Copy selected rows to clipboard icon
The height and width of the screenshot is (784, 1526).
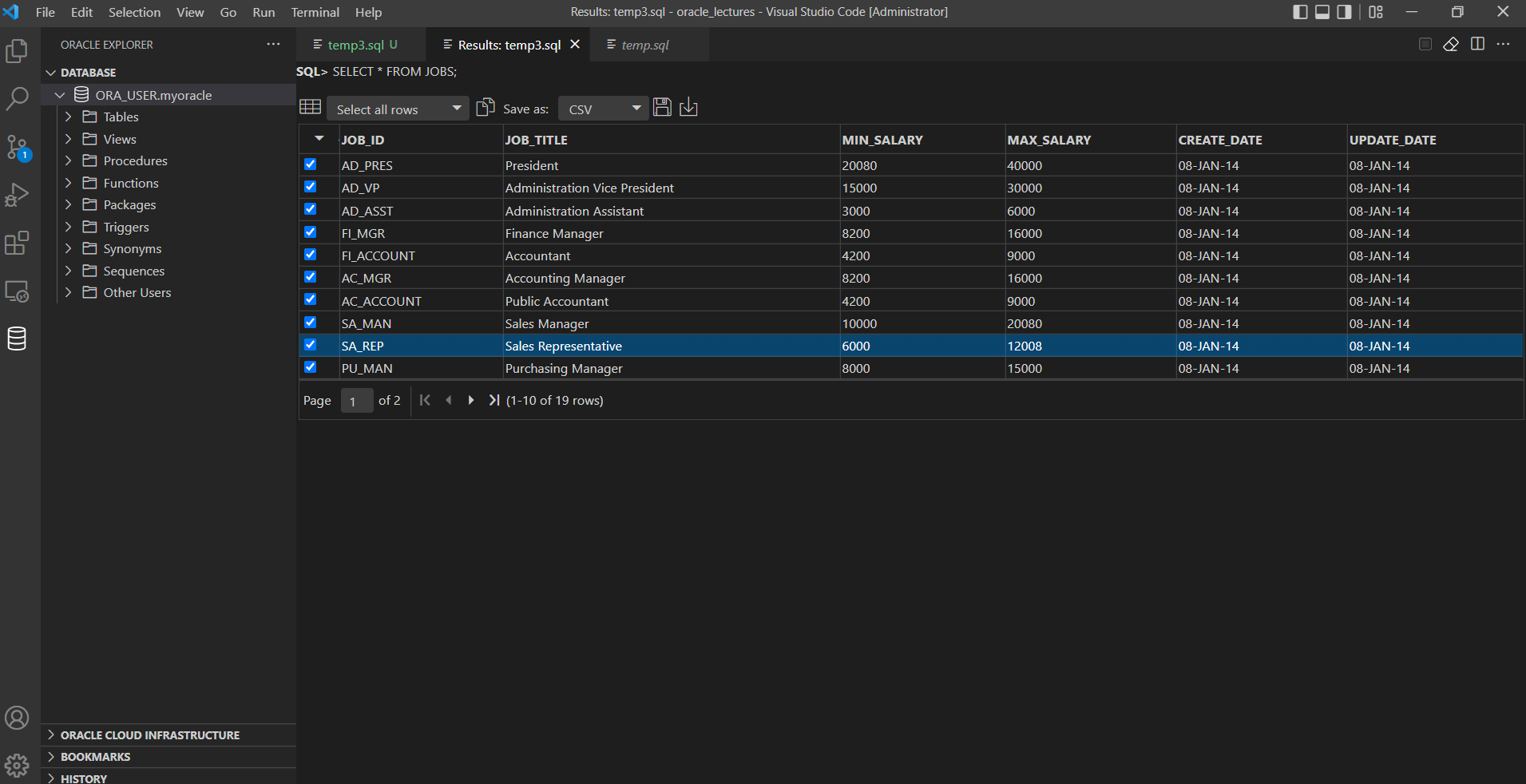click(486, 107)
